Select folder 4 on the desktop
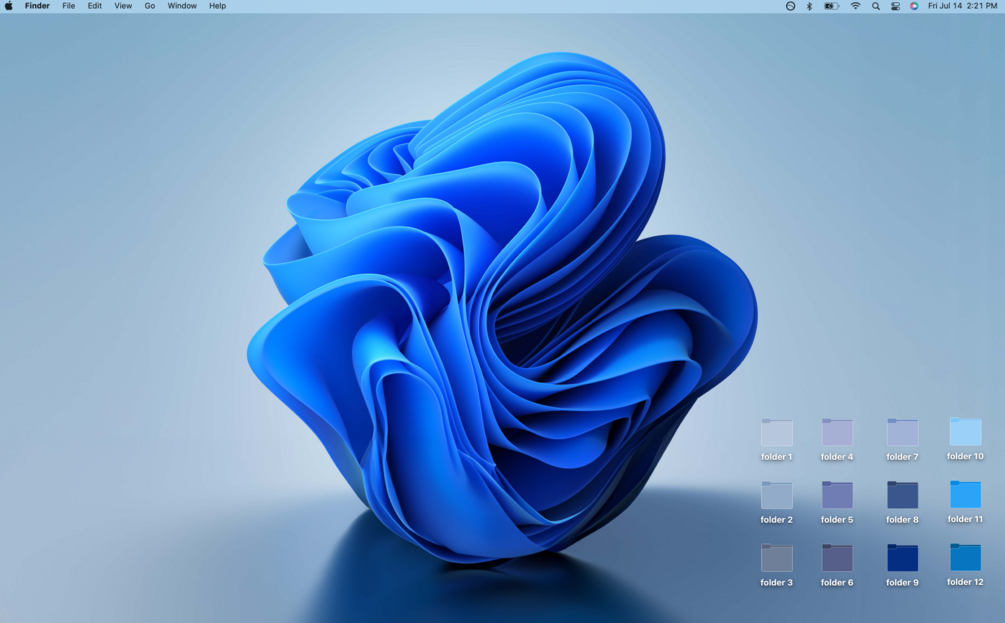 (837, 433)
